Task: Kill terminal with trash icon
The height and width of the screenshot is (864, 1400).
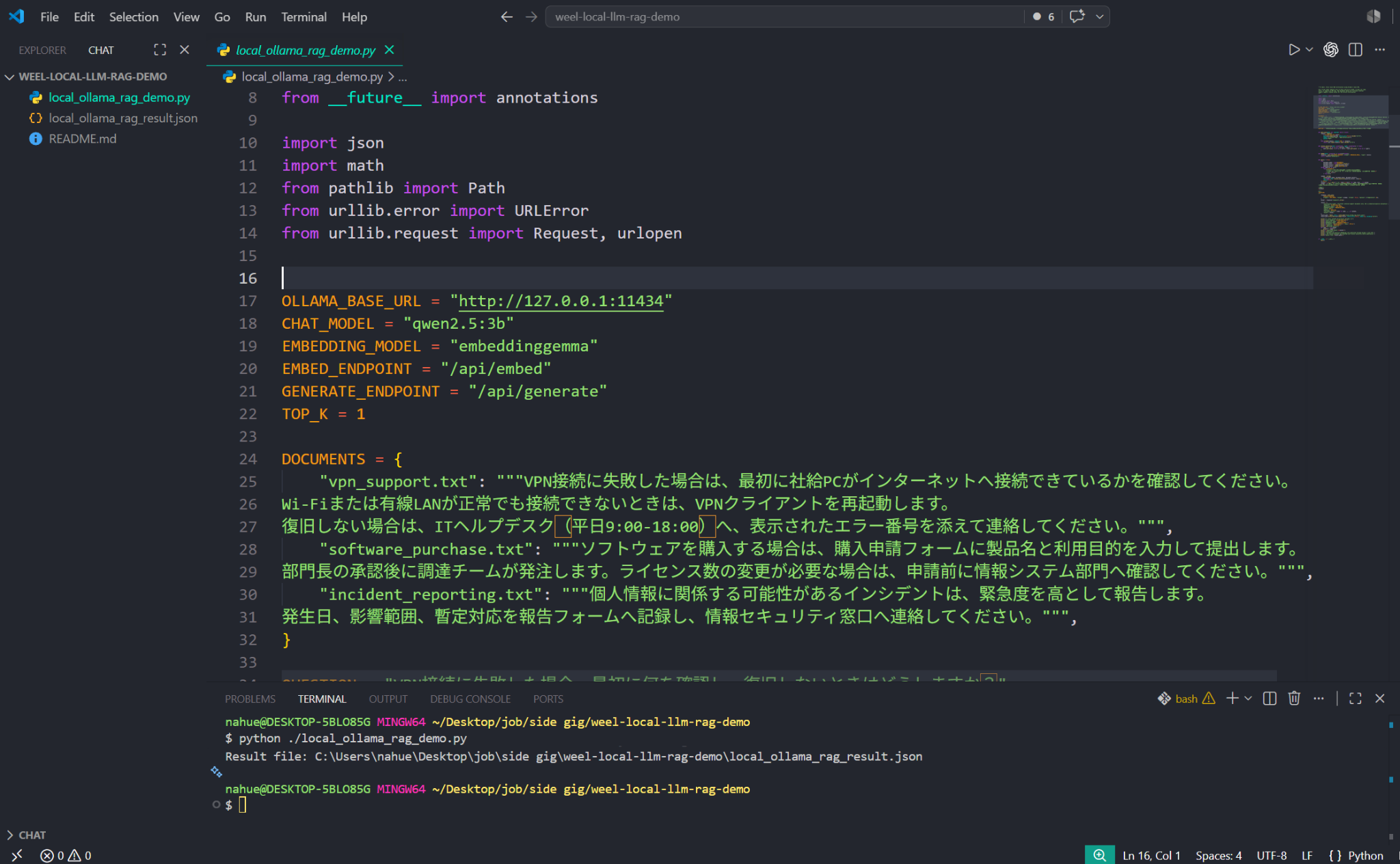Action: tap(1294, 698)
